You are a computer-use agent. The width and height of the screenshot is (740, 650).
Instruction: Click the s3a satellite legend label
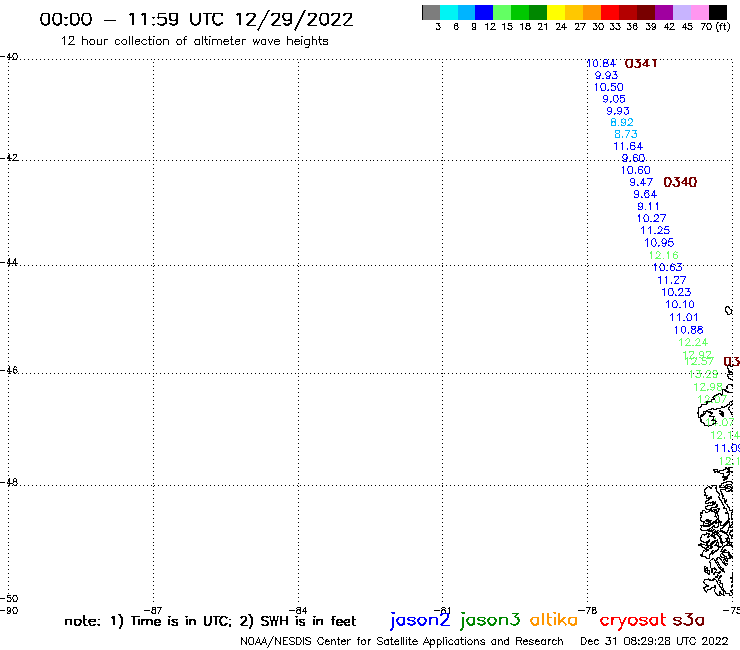click(x=688, y=620)
